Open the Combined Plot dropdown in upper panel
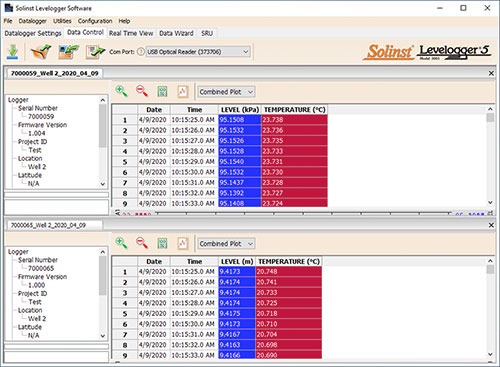 (226, 92)
